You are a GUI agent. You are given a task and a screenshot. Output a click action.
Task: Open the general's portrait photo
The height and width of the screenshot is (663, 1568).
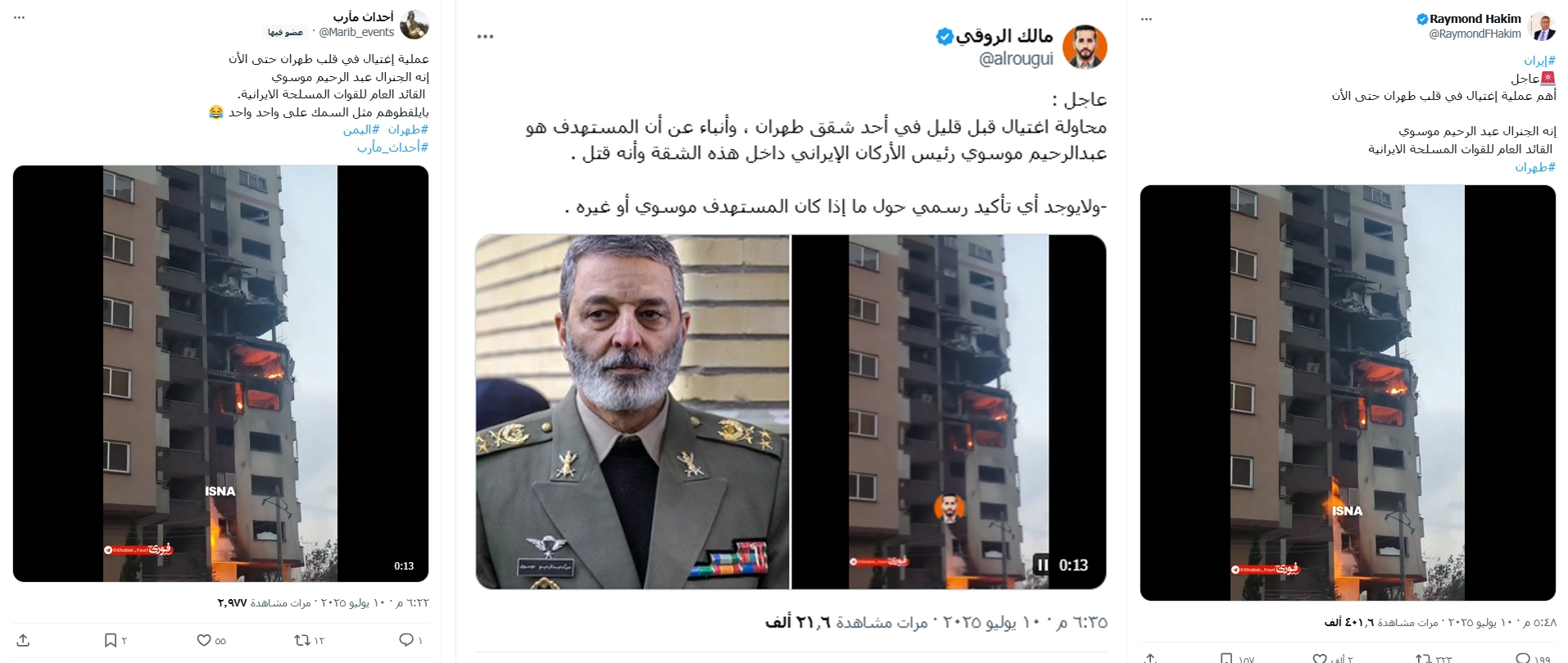(632, 411)
